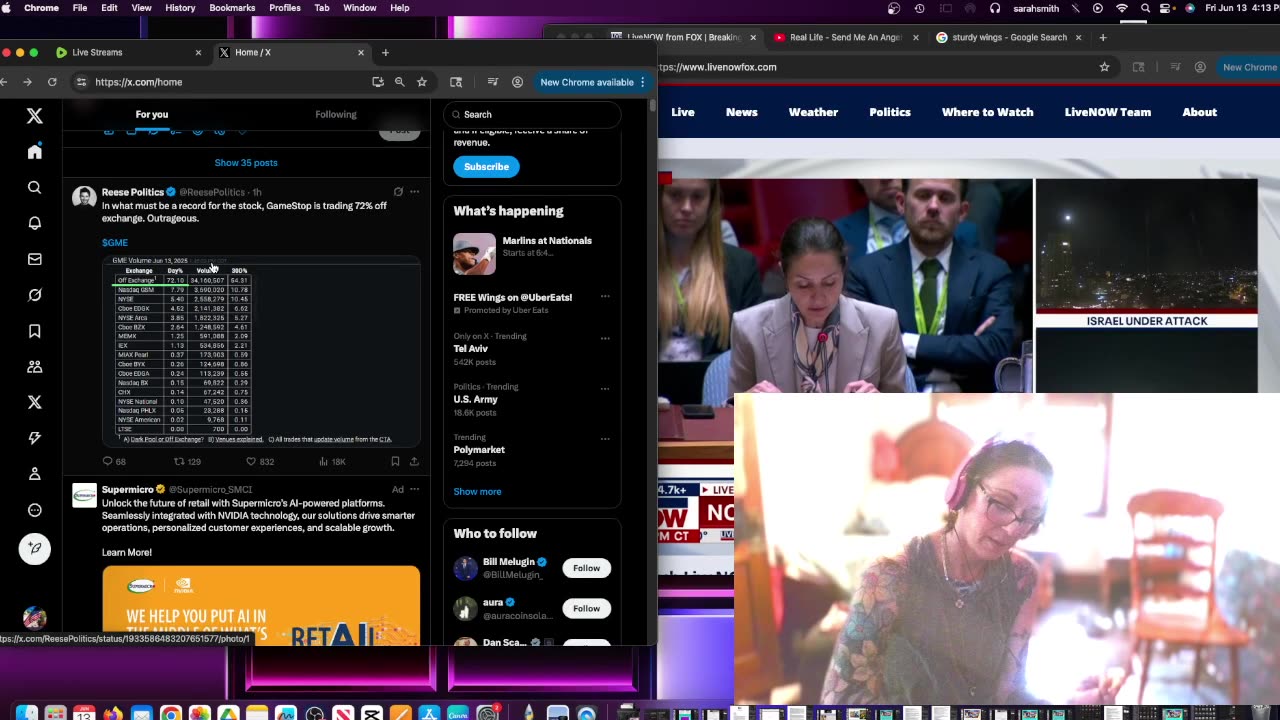Share the Reese Politics post
Screen dimensions: 1280x720
(x=414, y=461)
